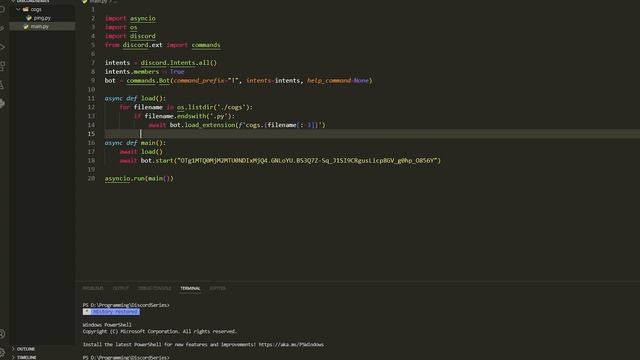The height and width of the screenshot is (360, 640).
Task: Click line number 20 in the gutter
Action: tap(91, 178)
